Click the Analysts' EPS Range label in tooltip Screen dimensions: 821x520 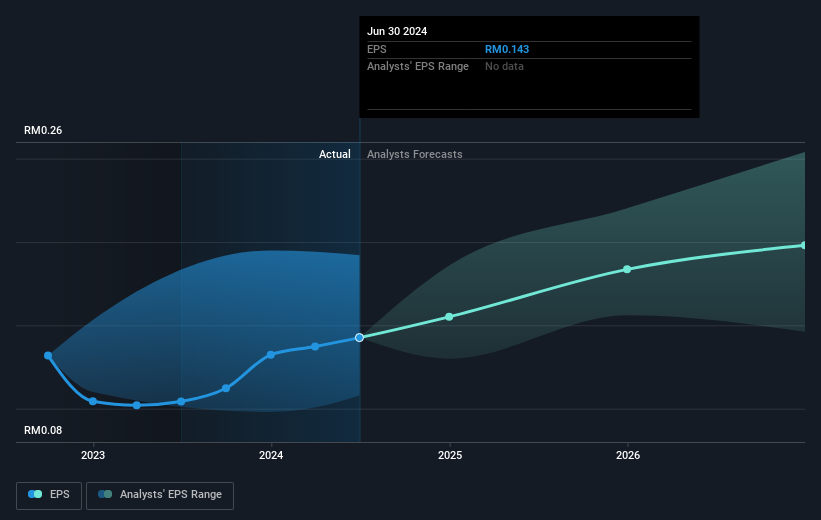[418, 67]
